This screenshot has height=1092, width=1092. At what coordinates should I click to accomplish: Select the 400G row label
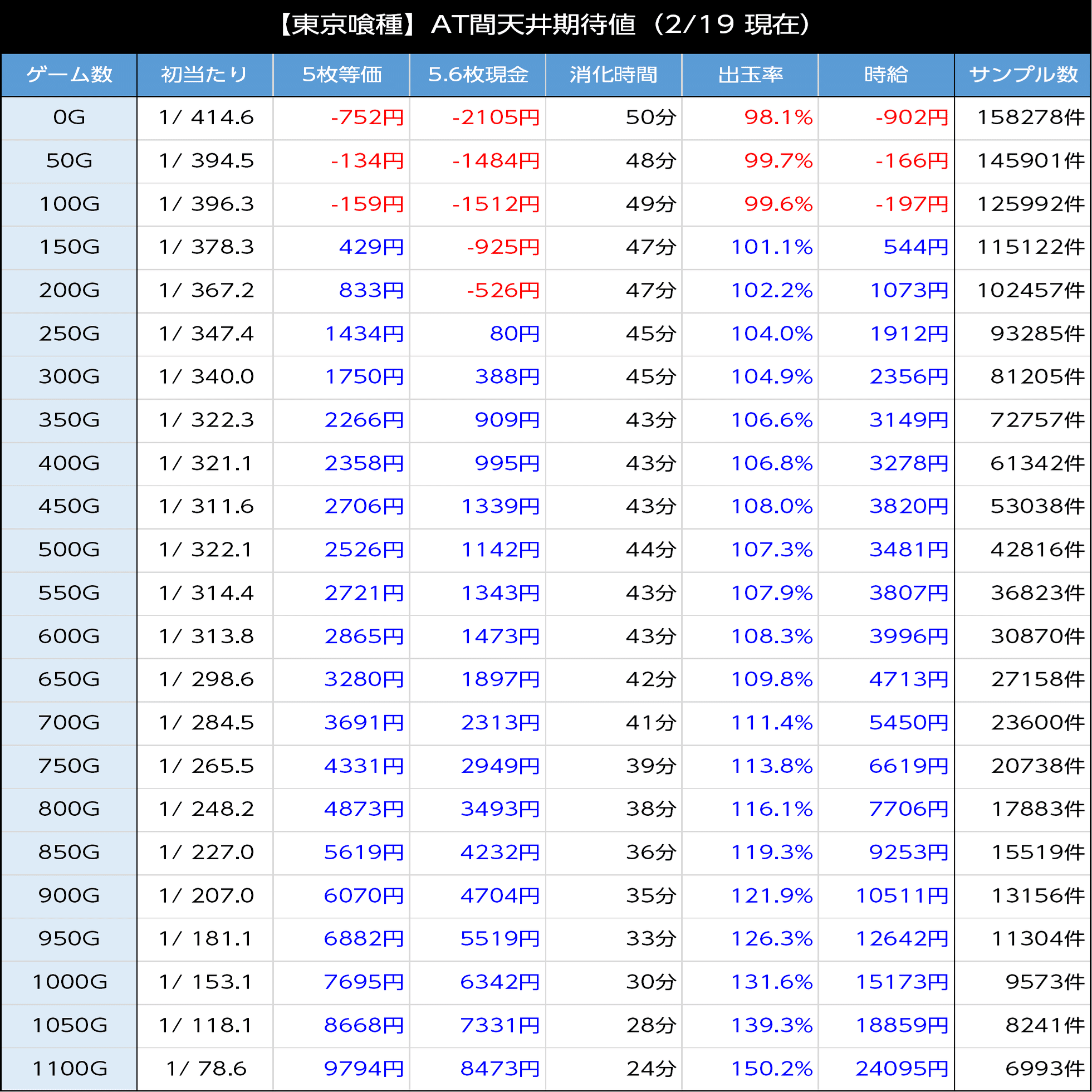tap(69, 463)
